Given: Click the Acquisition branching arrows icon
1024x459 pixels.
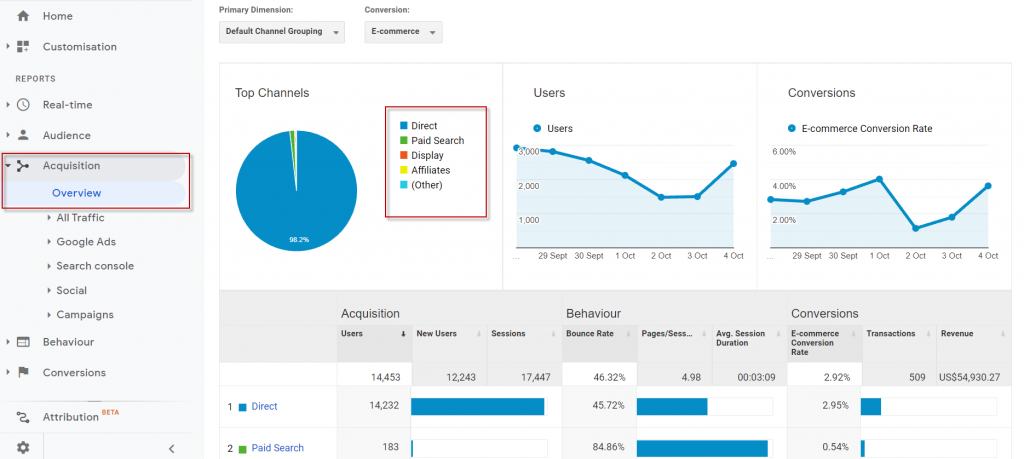Looking at the screenshot, I should click(23, 166).
